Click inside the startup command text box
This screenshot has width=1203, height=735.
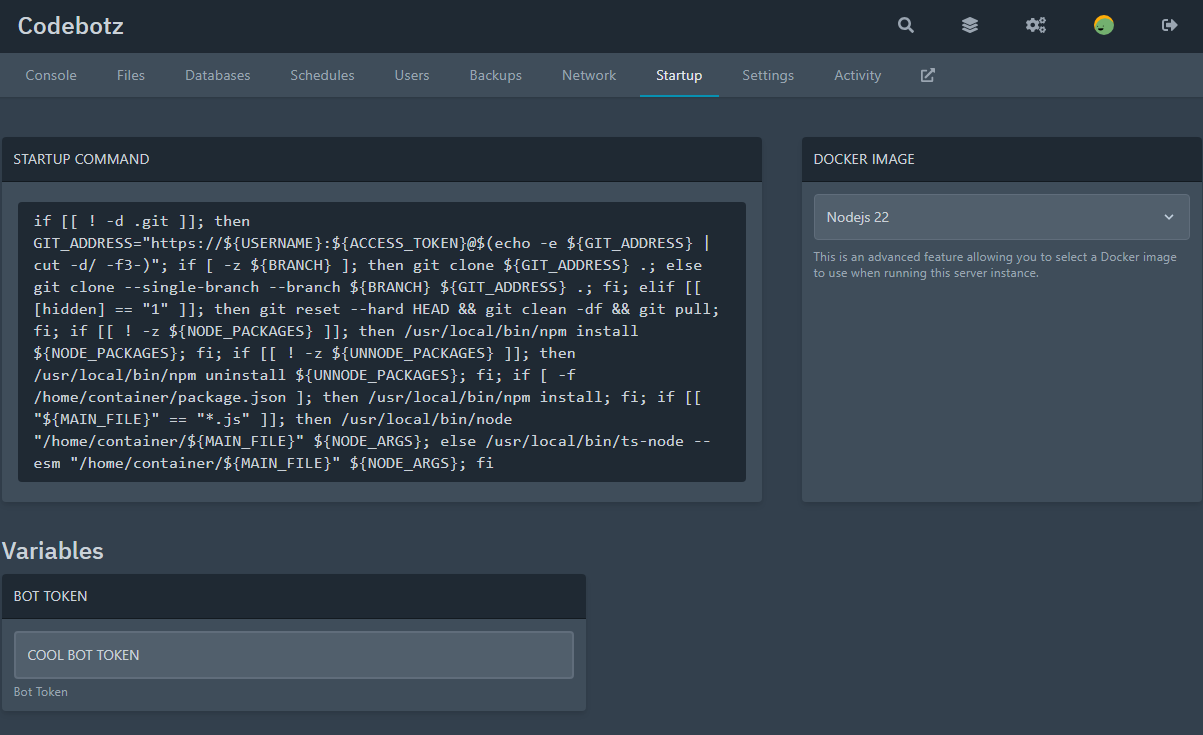click(382, 342)
